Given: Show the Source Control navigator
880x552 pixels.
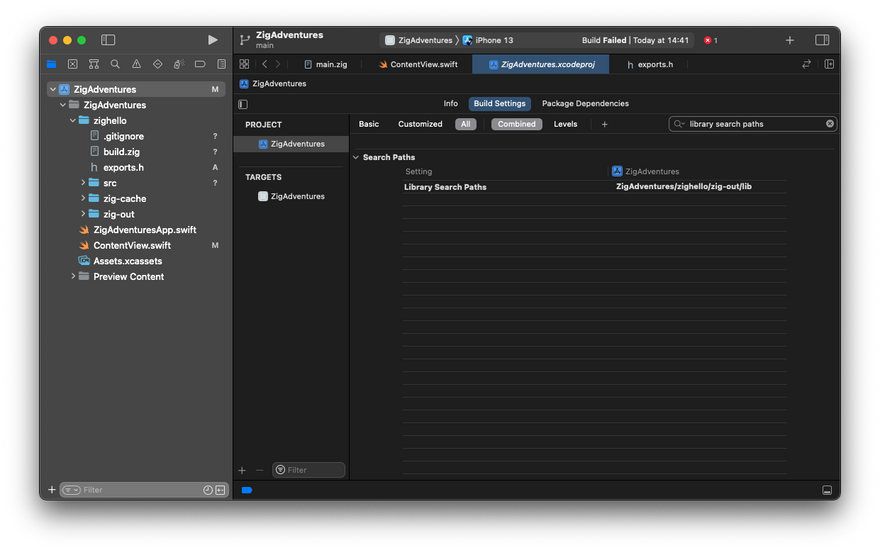Looking at the screenshot, I should (x=73, y=64).
